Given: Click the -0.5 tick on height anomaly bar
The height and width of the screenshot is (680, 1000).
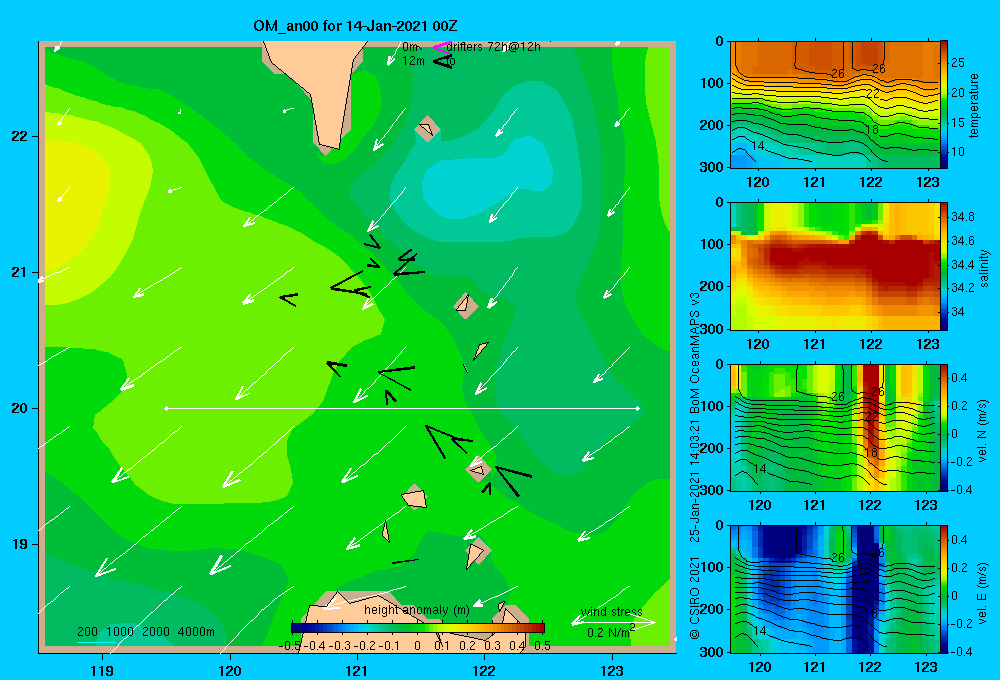Looking at the screenshot, I should [290, 646].
